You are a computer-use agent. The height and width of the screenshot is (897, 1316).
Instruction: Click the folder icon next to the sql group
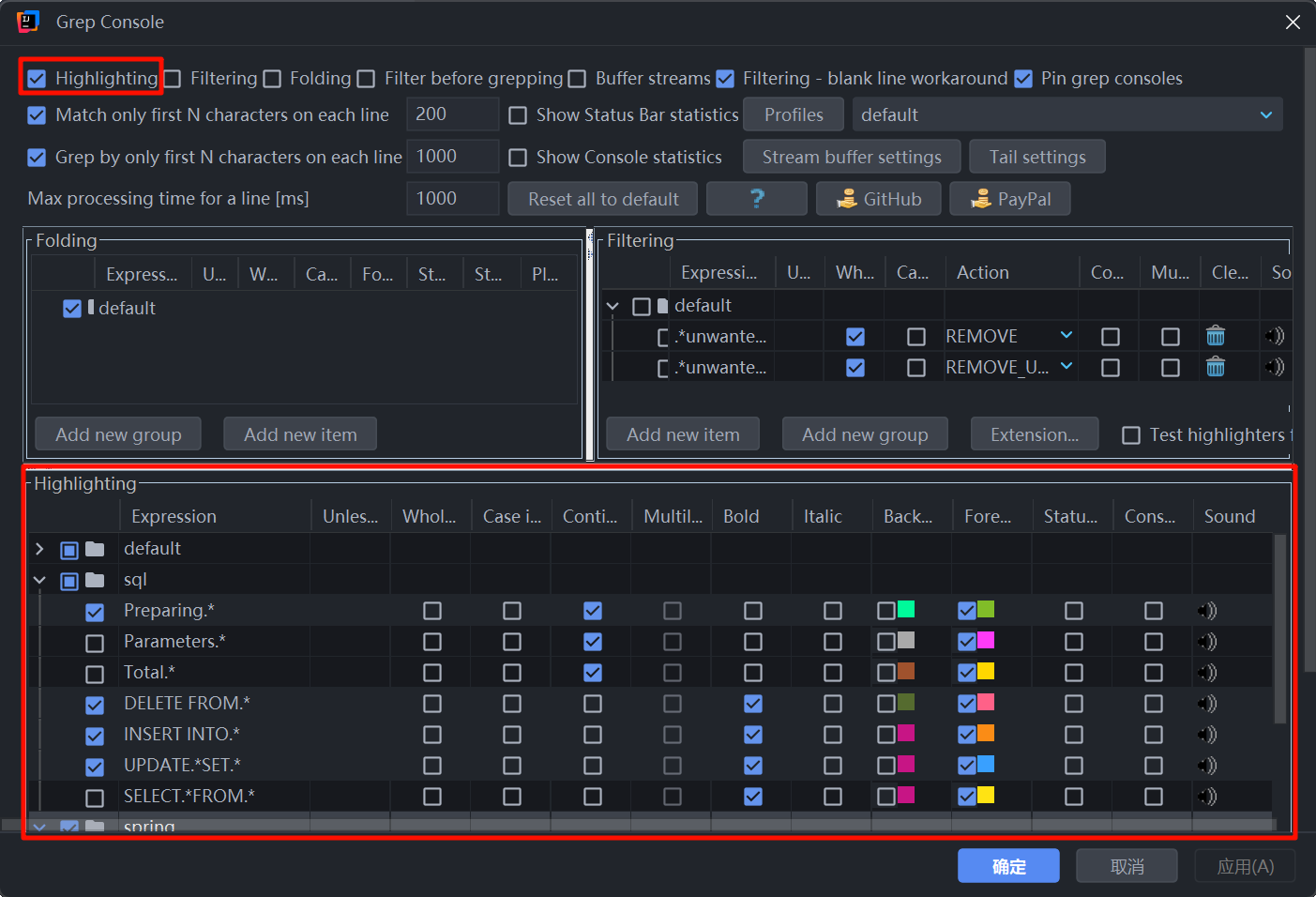(95, 579)
